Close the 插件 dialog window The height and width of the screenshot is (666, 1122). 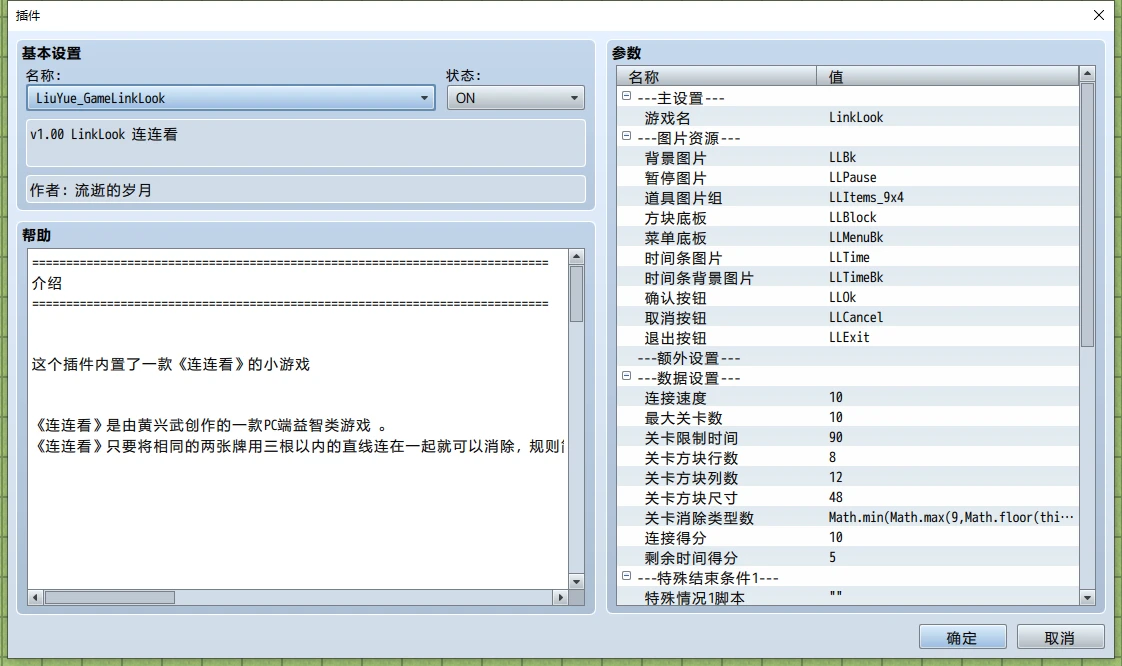pos(1099,15)
